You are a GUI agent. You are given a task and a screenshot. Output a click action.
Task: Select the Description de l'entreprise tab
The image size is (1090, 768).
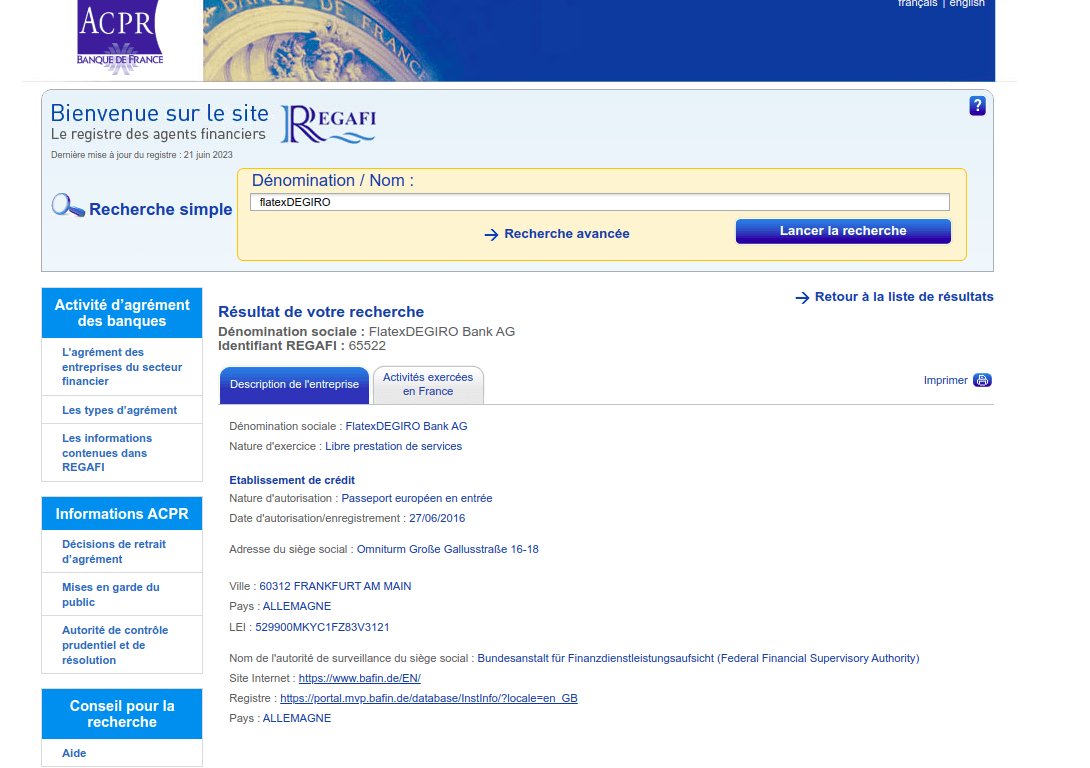tap(294, 384)
